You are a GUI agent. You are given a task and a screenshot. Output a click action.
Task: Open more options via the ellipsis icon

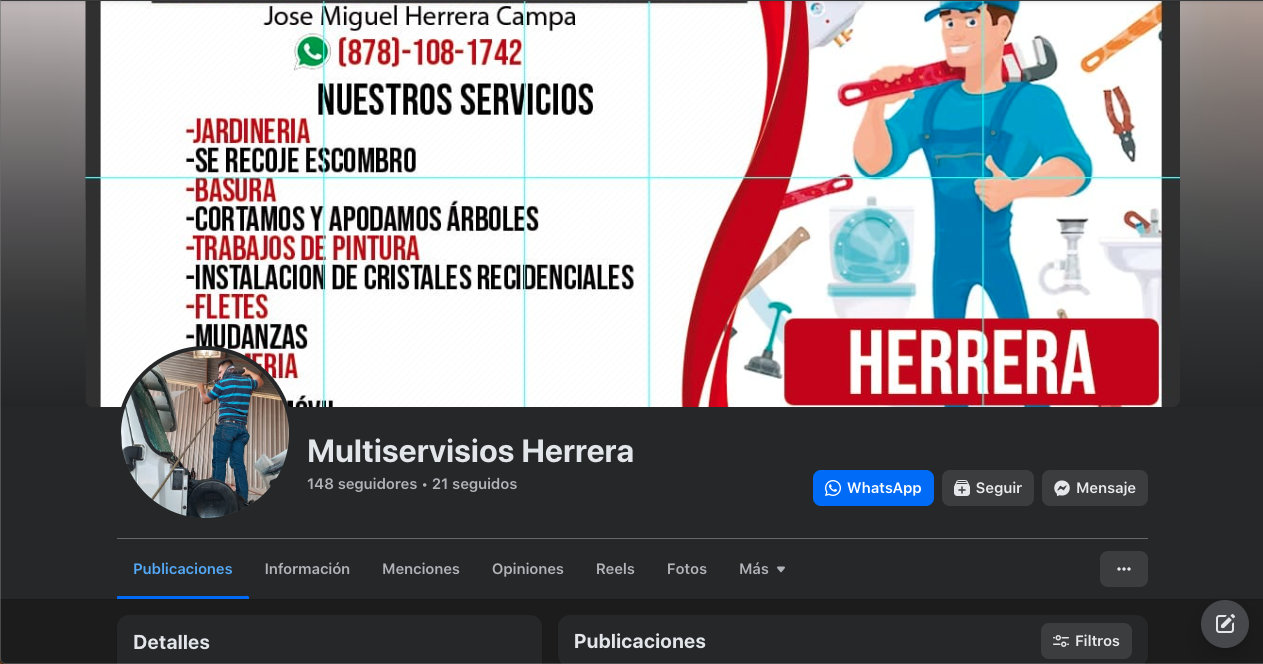[x=1123, y=568]
